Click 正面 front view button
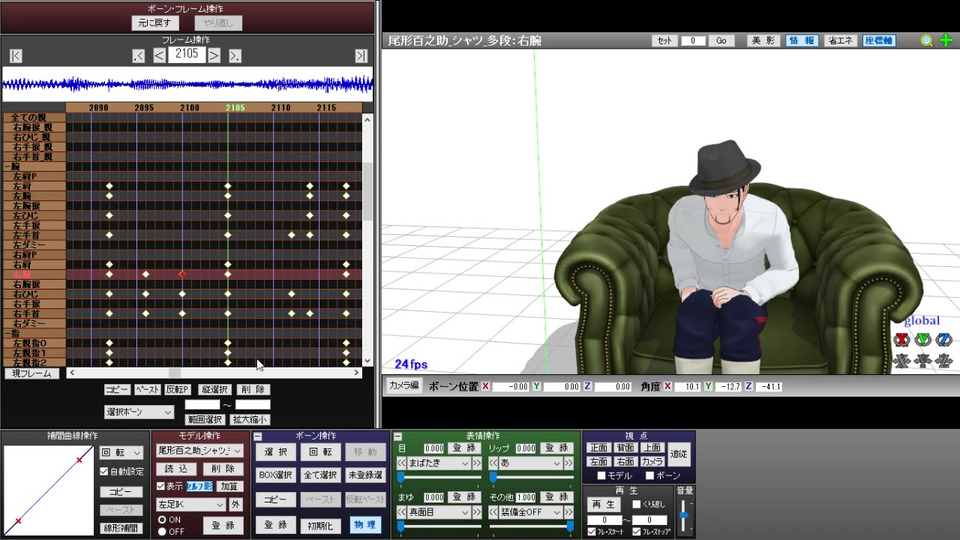 599,448
